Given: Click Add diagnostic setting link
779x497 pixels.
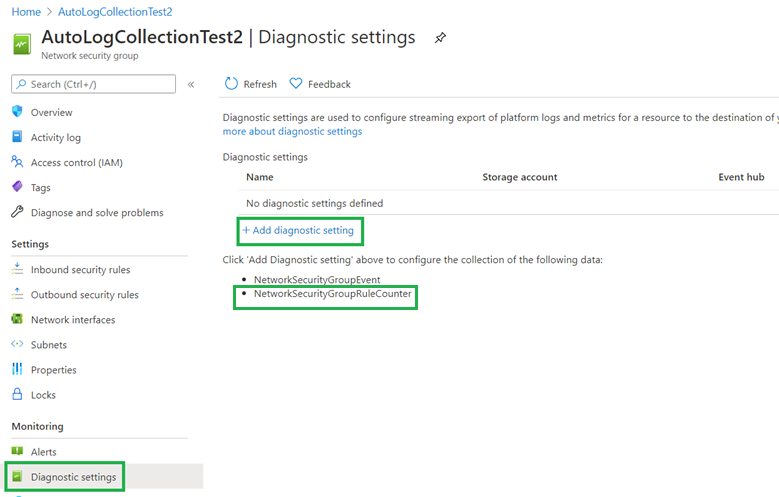Looking at the screenshot, I should [x=298, y=230].
